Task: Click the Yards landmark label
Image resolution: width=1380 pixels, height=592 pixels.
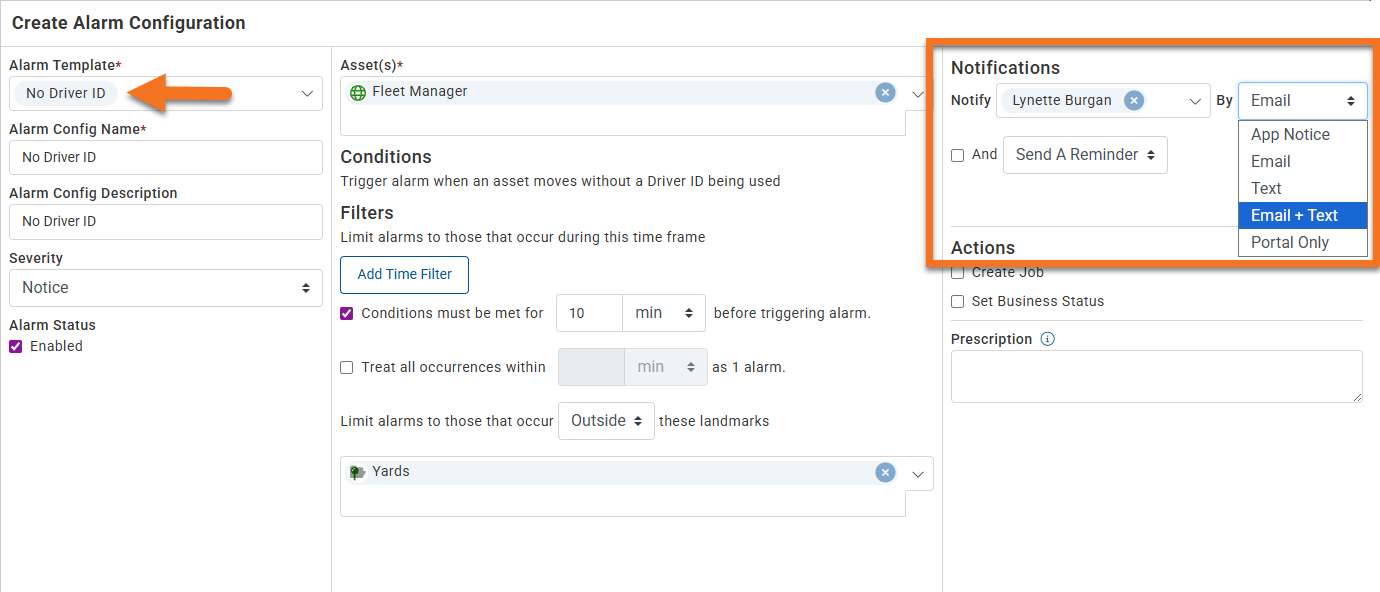Action: [391, 471]
